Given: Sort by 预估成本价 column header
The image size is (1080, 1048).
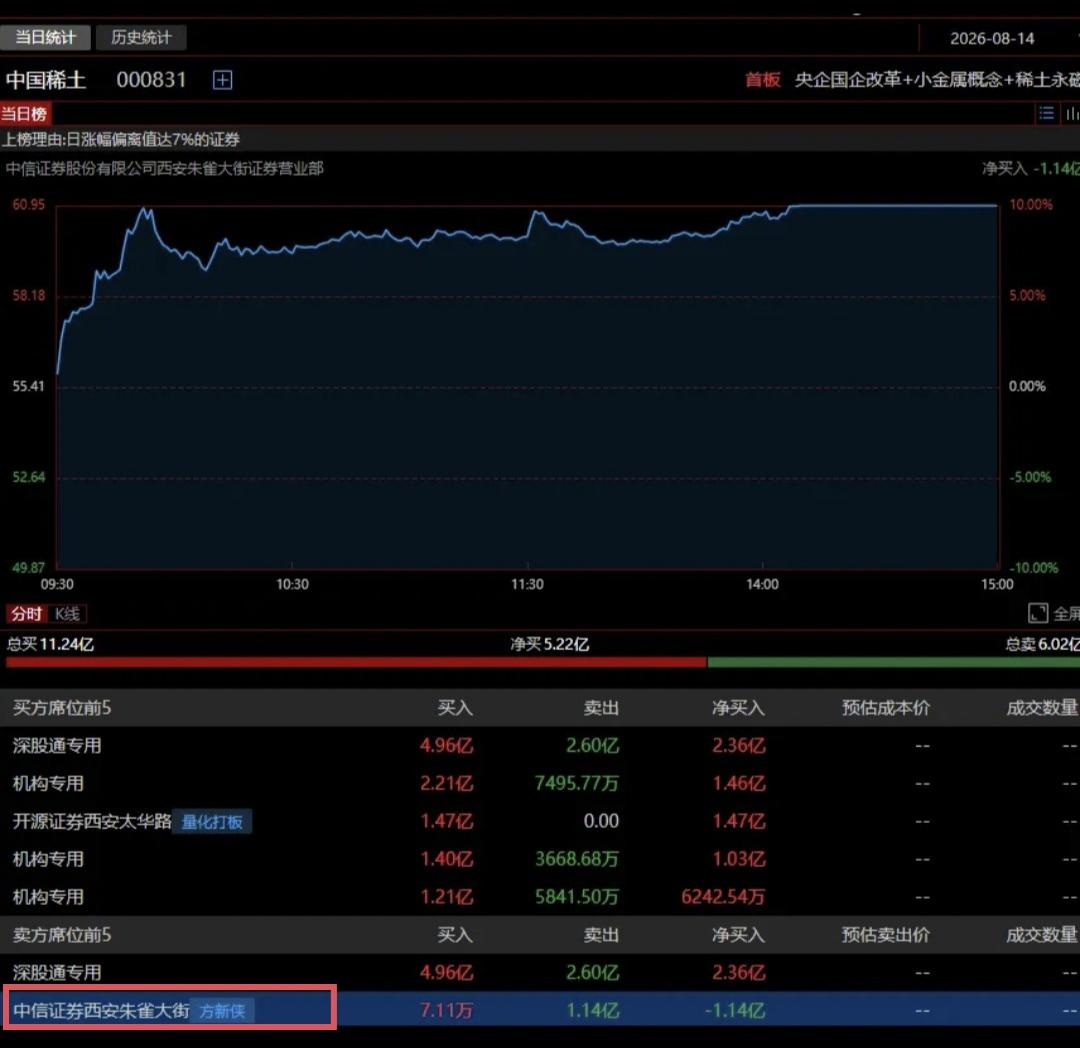Looking at the screenshot, I should click(886, 708).
